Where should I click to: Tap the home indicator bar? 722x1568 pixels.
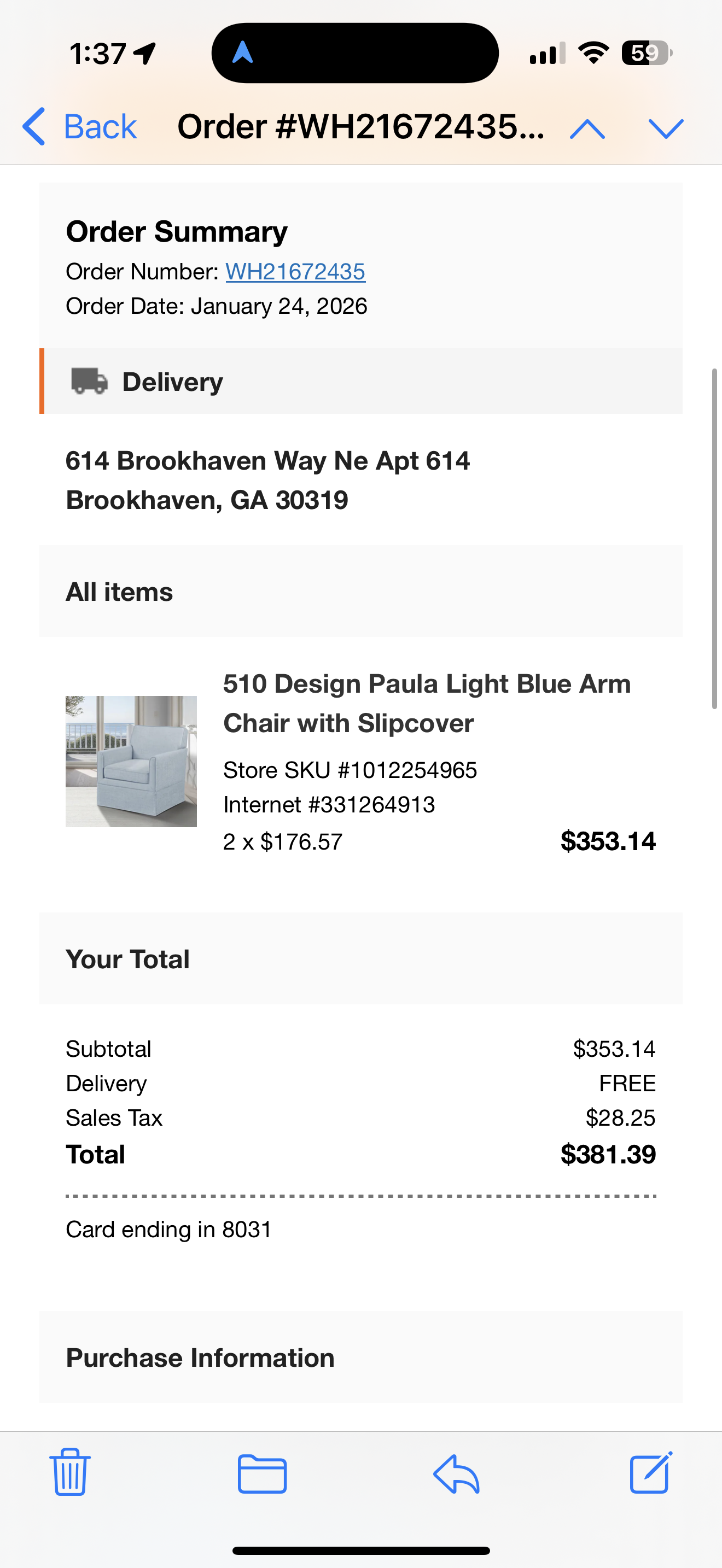(x=361, y=1551)
